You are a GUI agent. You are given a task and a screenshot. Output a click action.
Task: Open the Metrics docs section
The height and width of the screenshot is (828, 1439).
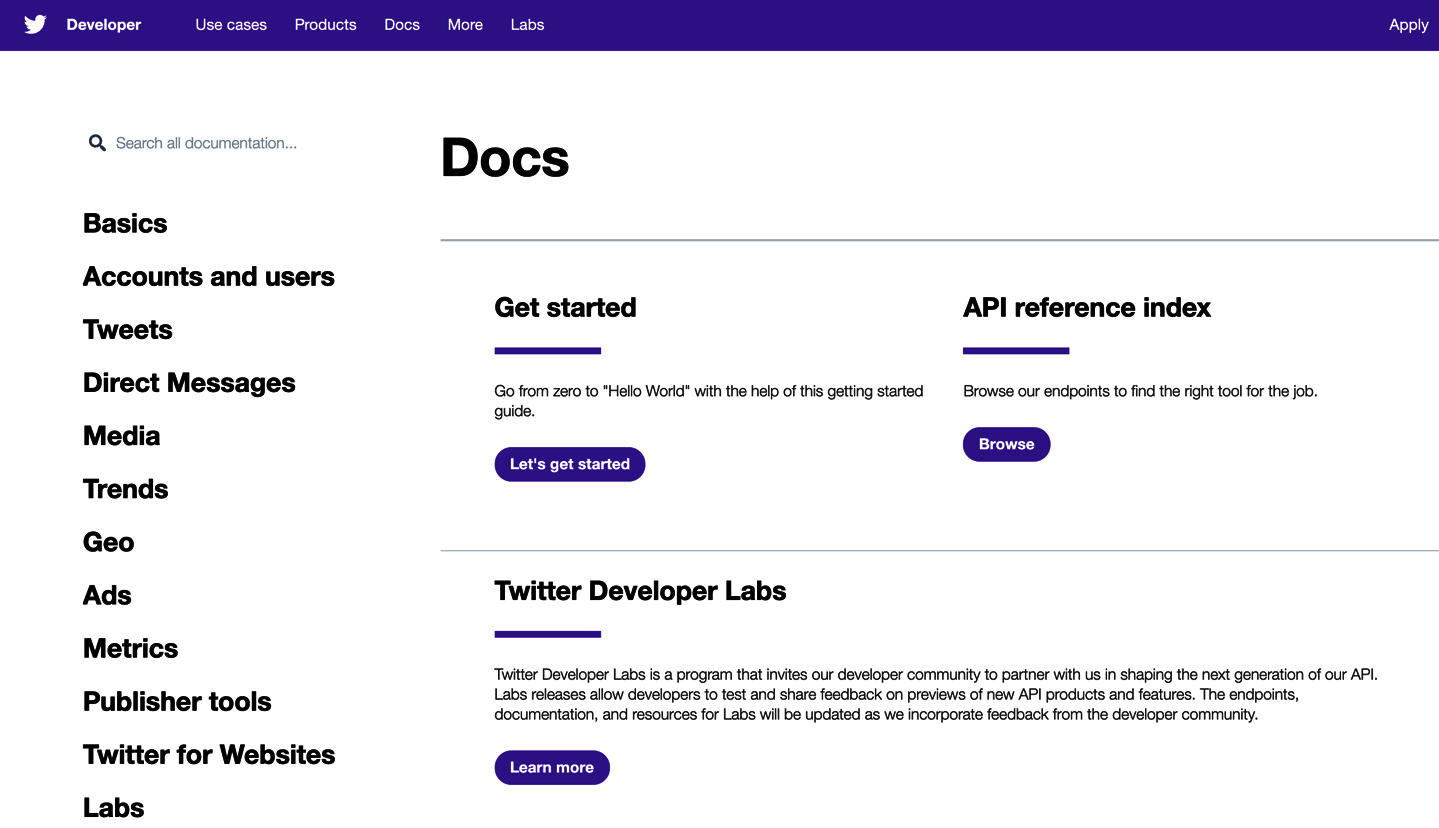click(x=130, y=648)
